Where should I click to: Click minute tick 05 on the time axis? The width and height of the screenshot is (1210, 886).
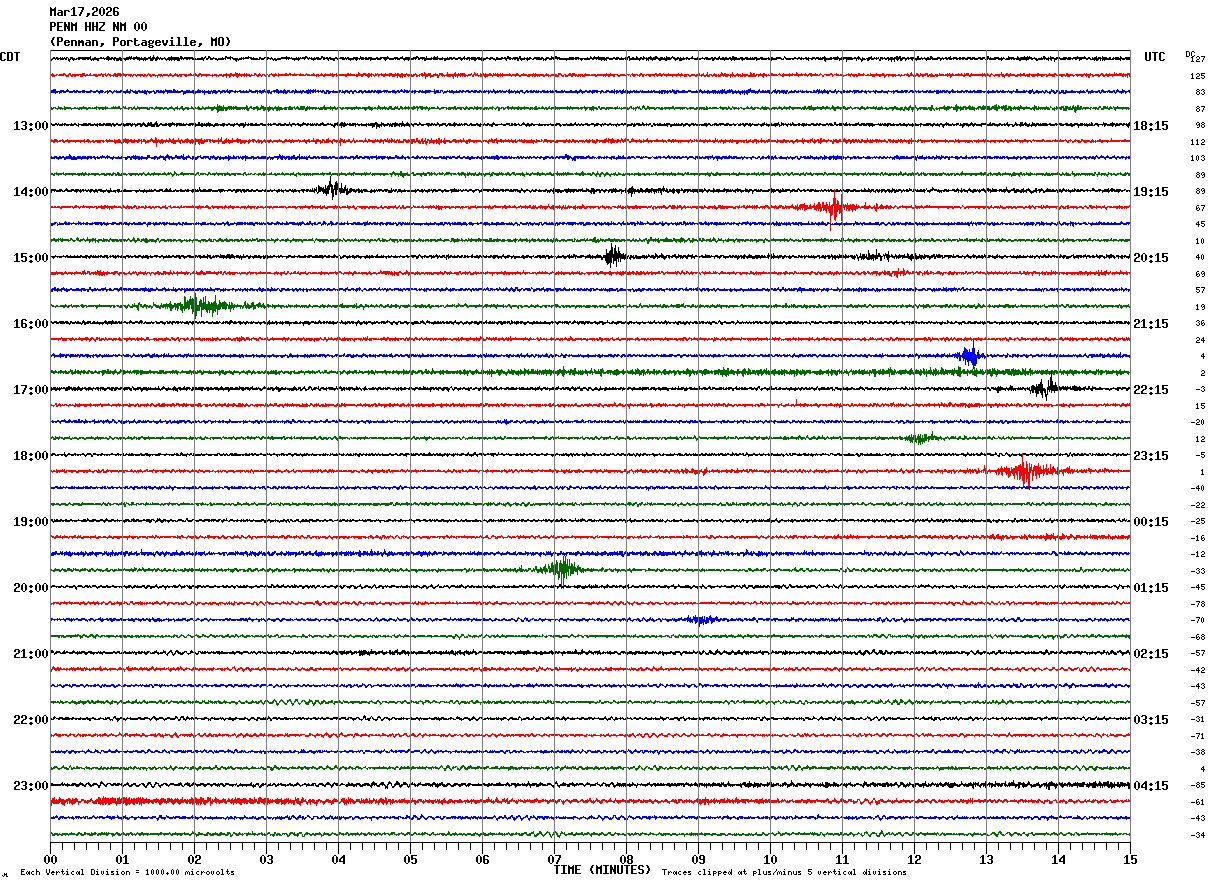point(410,859)
